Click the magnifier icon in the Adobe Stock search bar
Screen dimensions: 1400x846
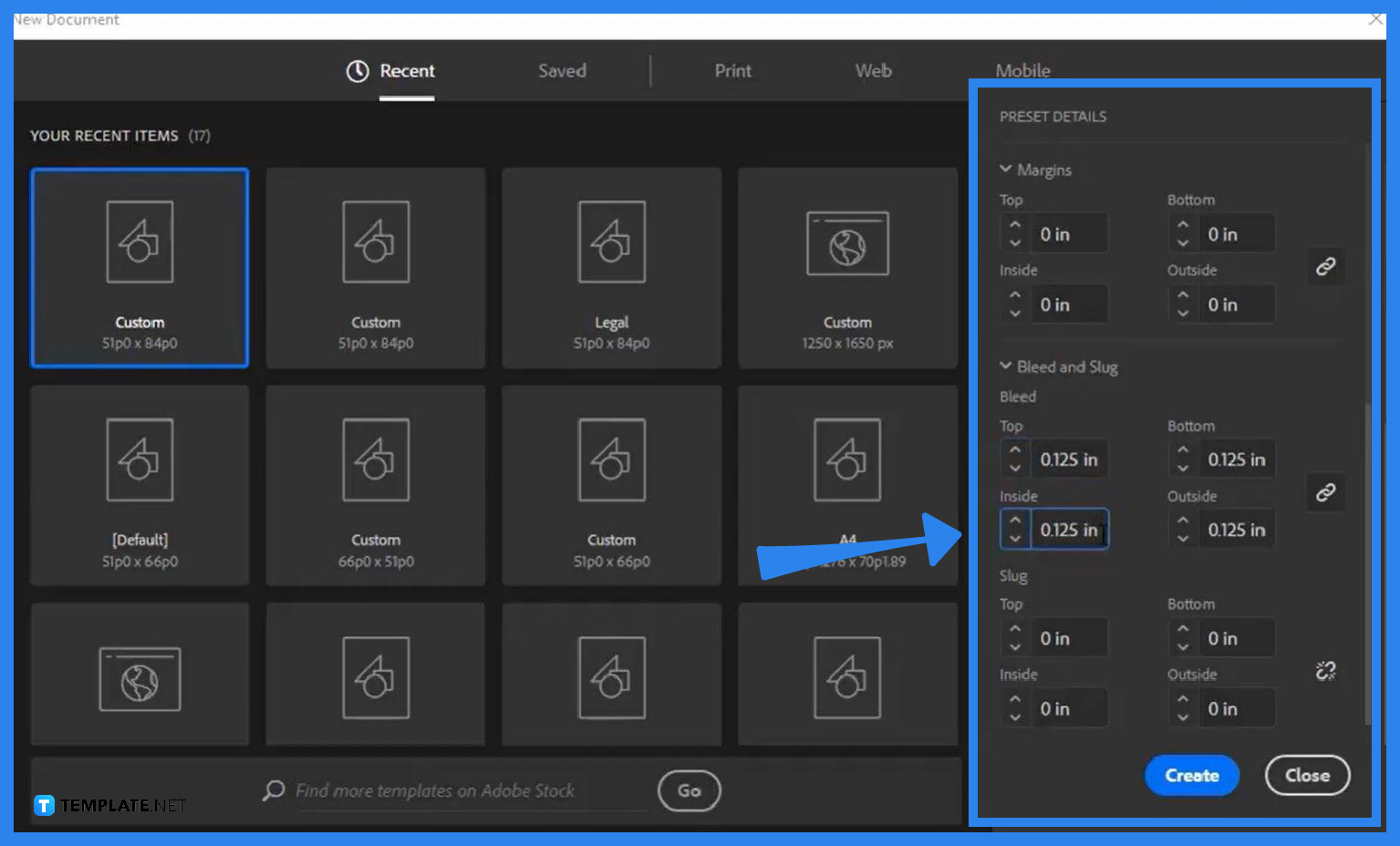(272, 790)
